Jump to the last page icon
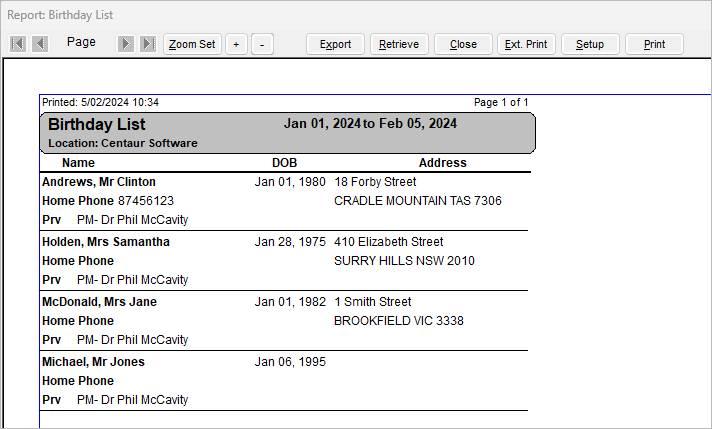This screenshot has width=712, height=429. [148, 44]
